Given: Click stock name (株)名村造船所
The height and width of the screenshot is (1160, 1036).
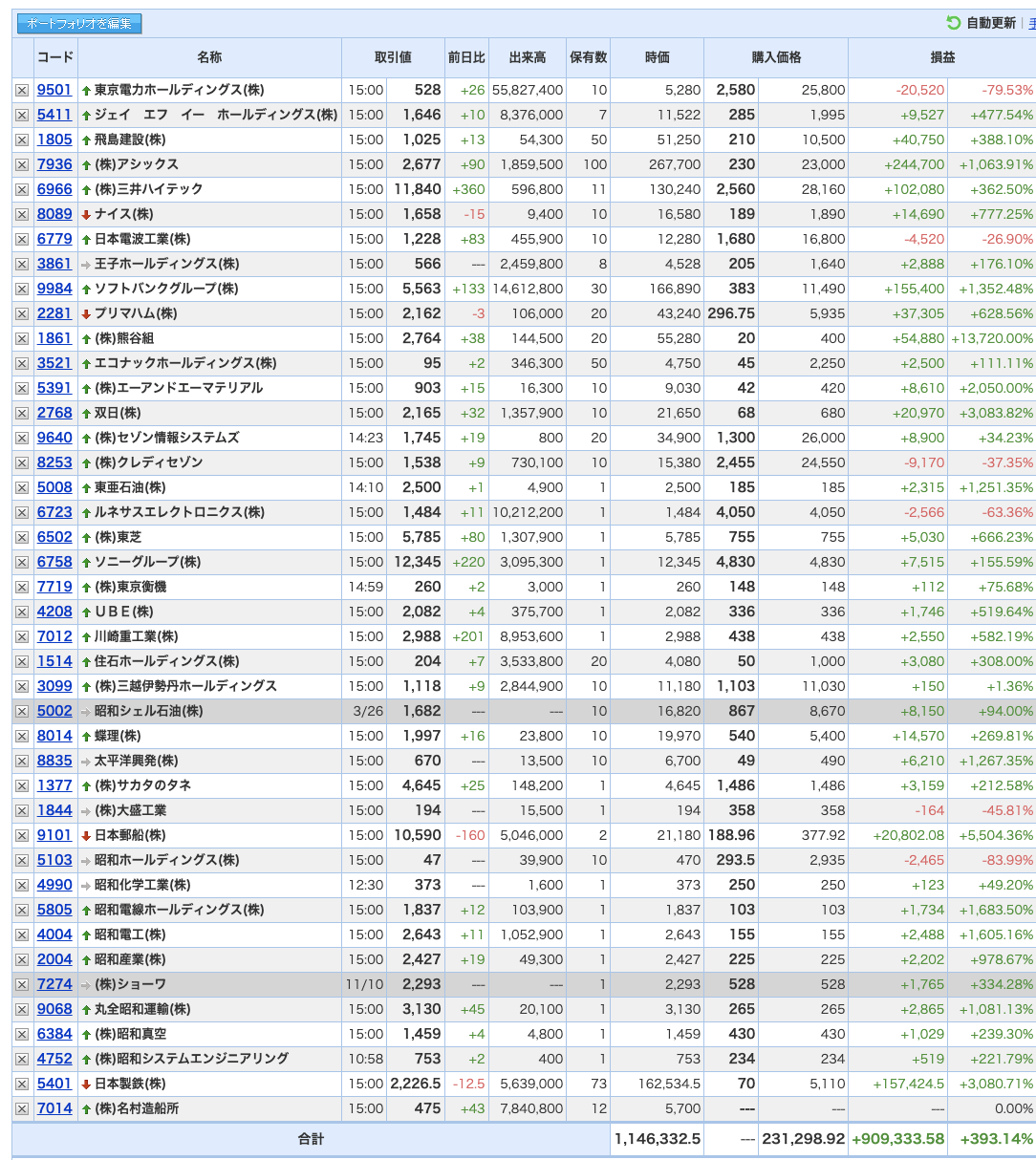Looking at the screenshot, I should (x=137, y=1108).
